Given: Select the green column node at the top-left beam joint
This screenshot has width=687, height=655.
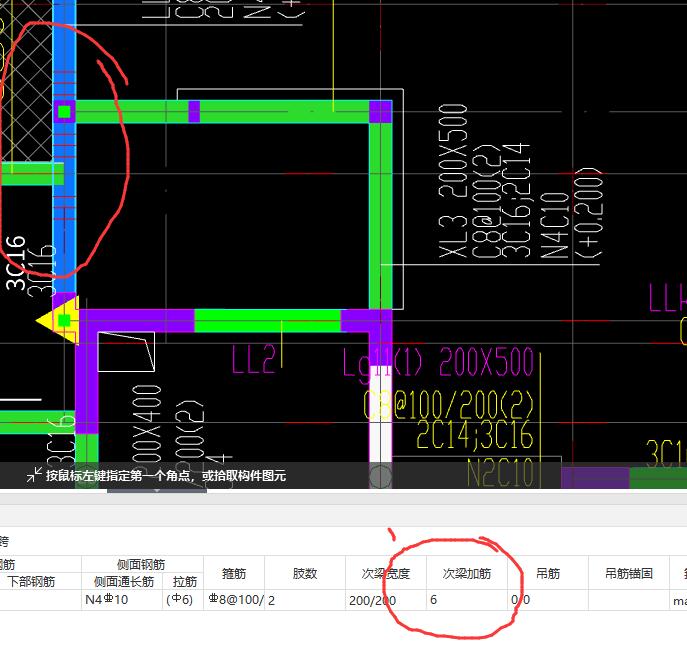Looking at the screenshot, I should (x=64, y=112).
